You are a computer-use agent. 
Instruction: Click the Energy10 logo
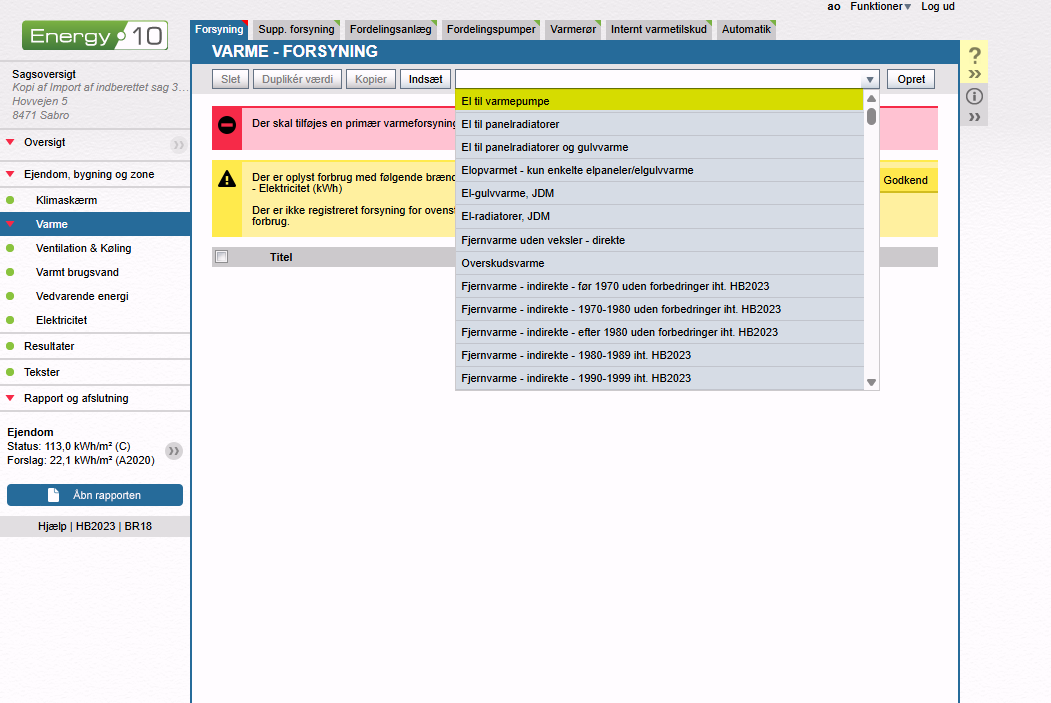95,37
